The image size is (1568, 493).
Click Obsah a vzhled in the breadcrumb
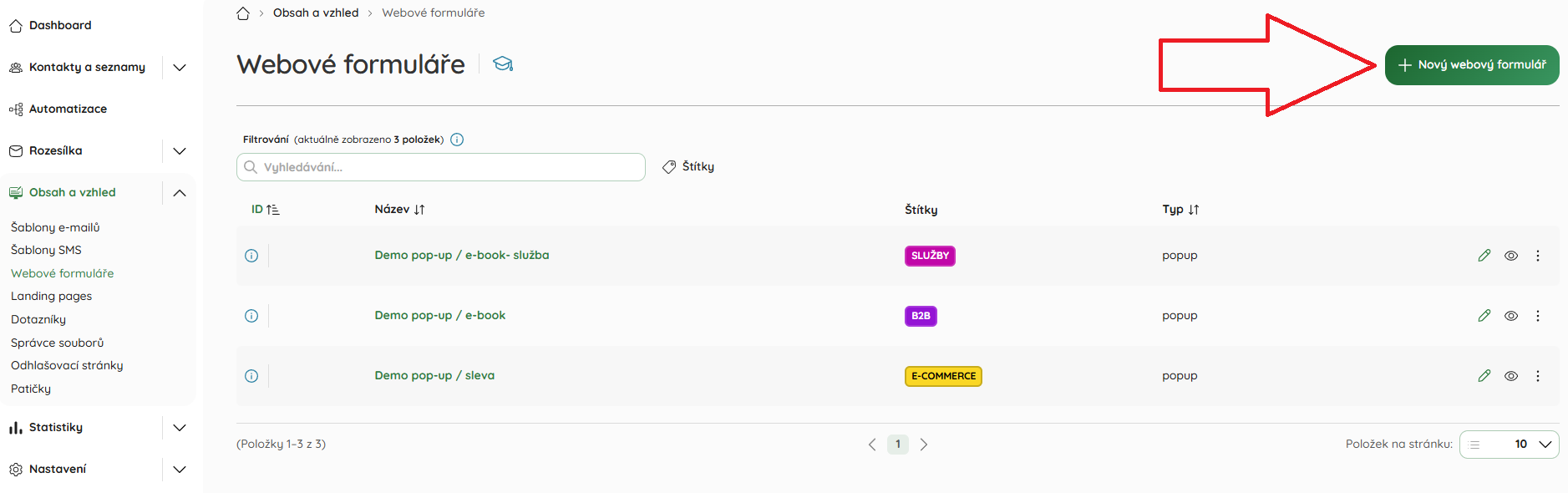(316, 13)
